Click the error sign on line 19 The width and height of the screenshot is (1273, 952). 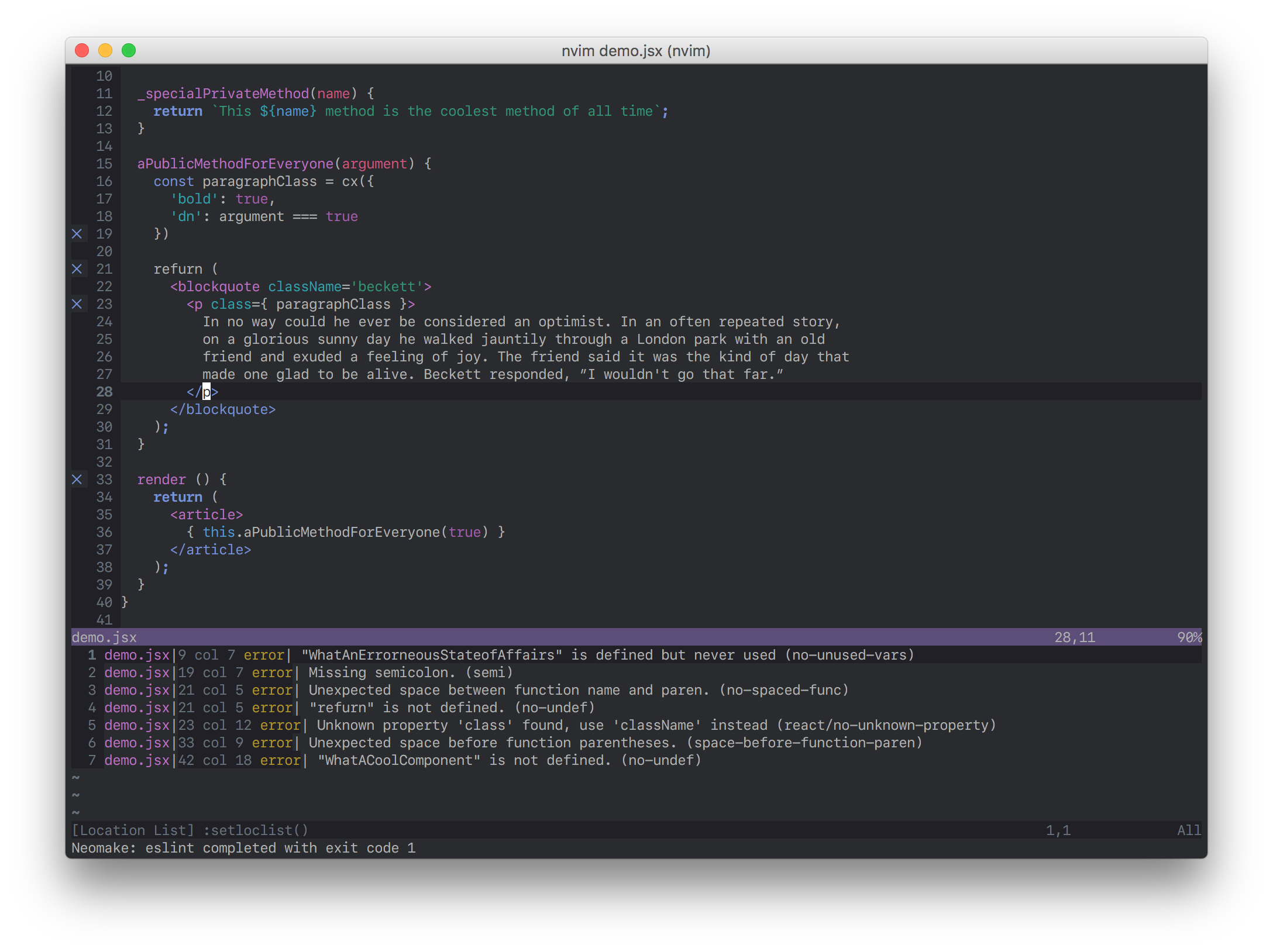(77, 234)
